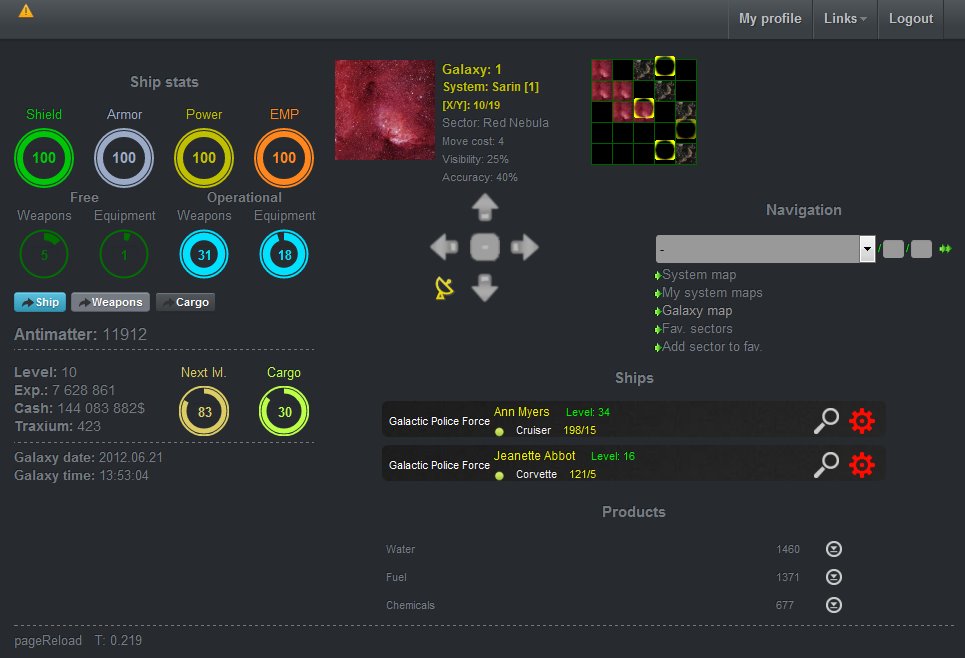Open the Links dropdown menu

coord(844,19)
